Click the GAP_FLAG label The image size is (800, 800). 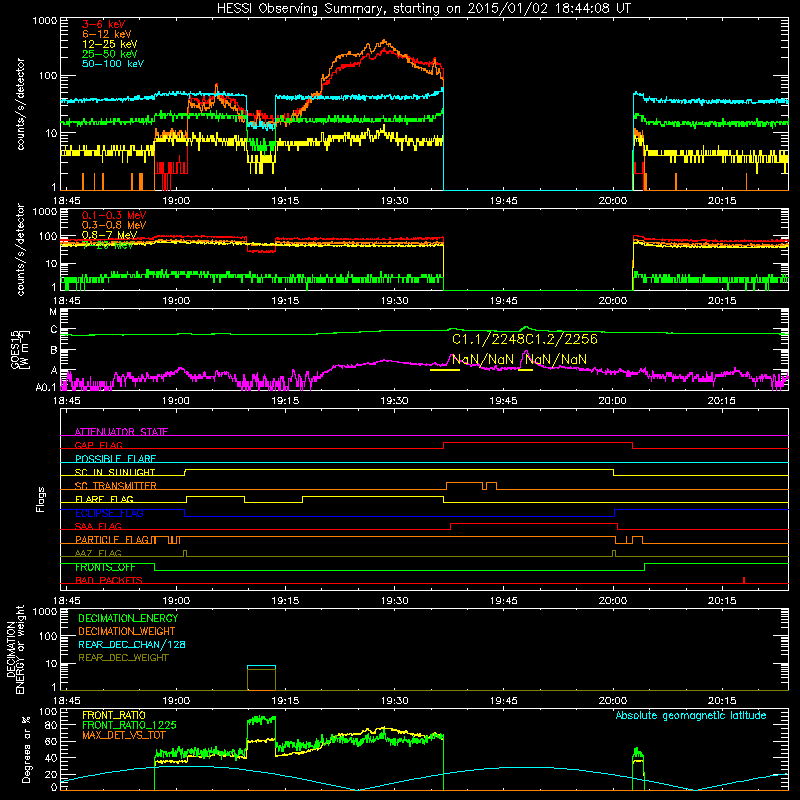[98, 445]
